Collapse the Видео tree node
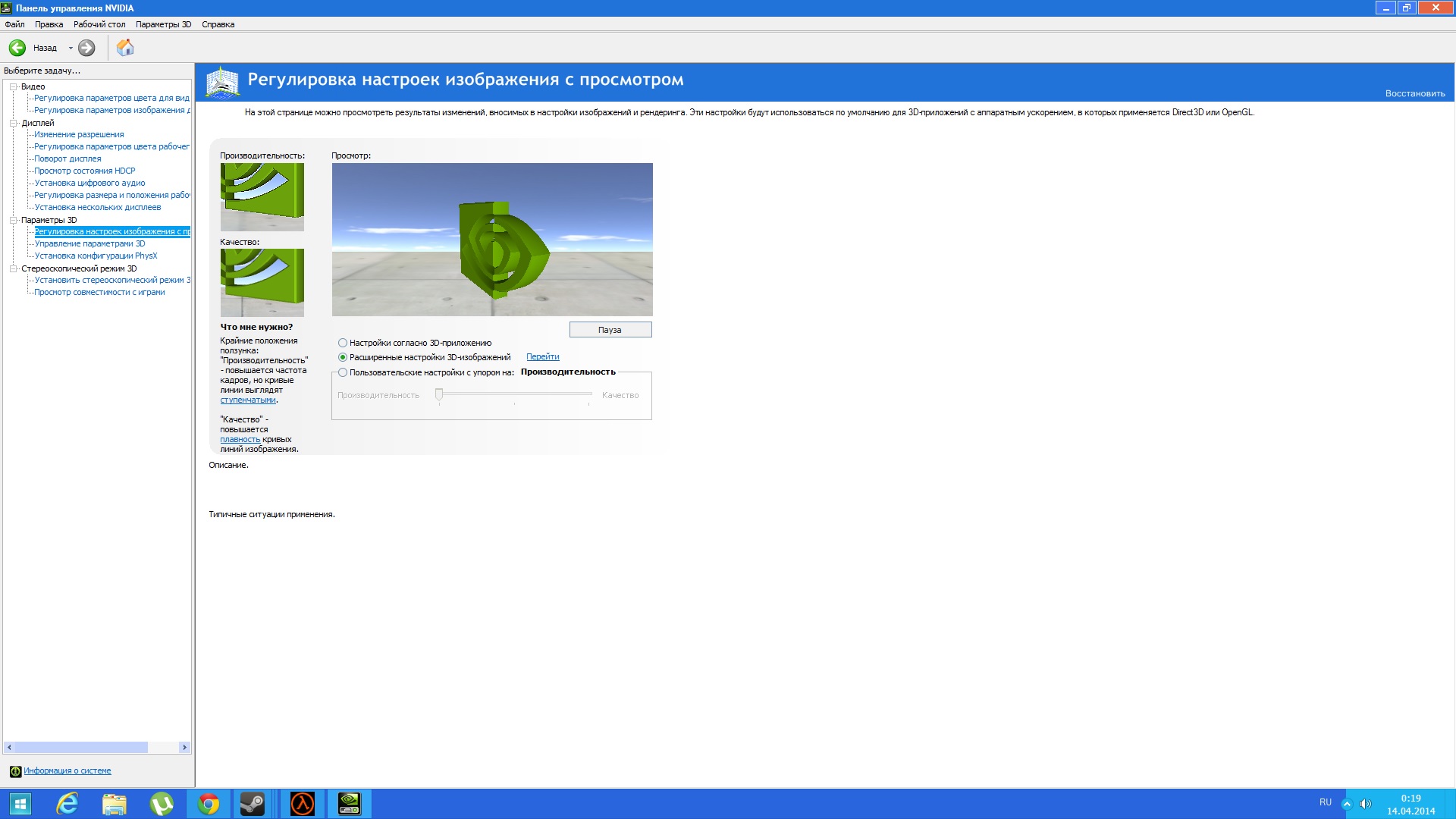1456x819 pixels. pyautogui.click(x=13, y=86)
